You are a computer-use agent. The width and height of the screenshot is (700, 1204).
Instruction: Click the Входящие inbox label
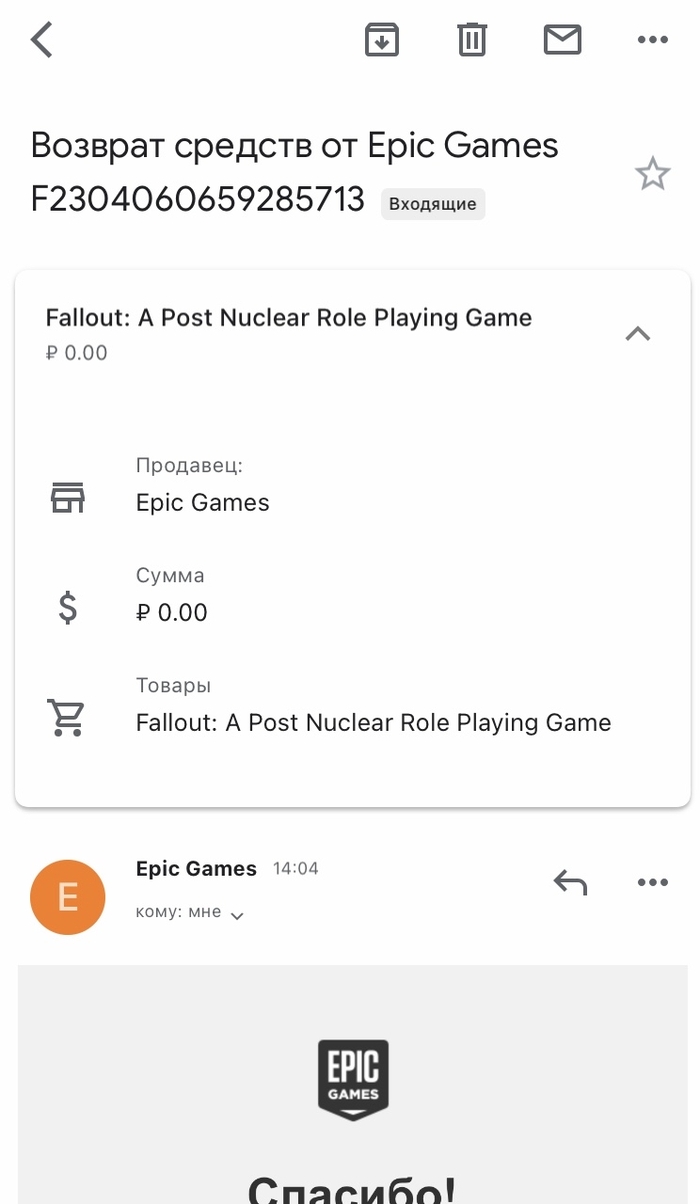(x=432, y=204)
